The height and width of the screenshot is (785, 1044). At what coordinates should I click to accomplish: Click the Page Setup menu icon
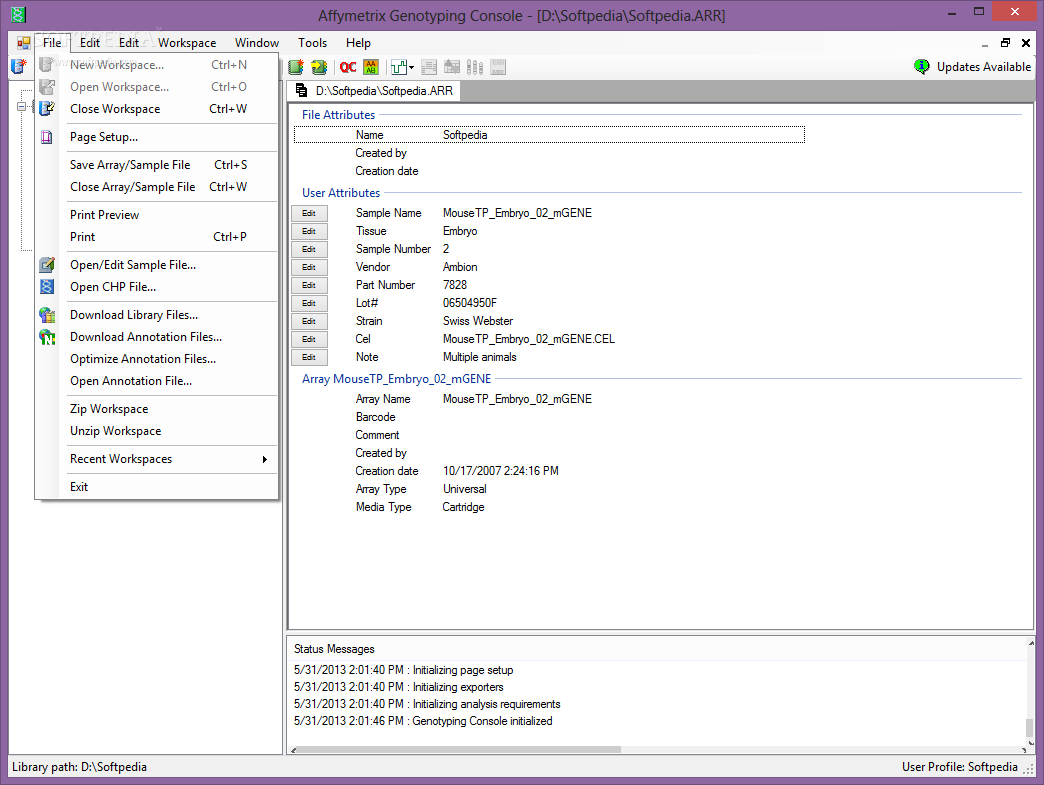tap(47, 137)
